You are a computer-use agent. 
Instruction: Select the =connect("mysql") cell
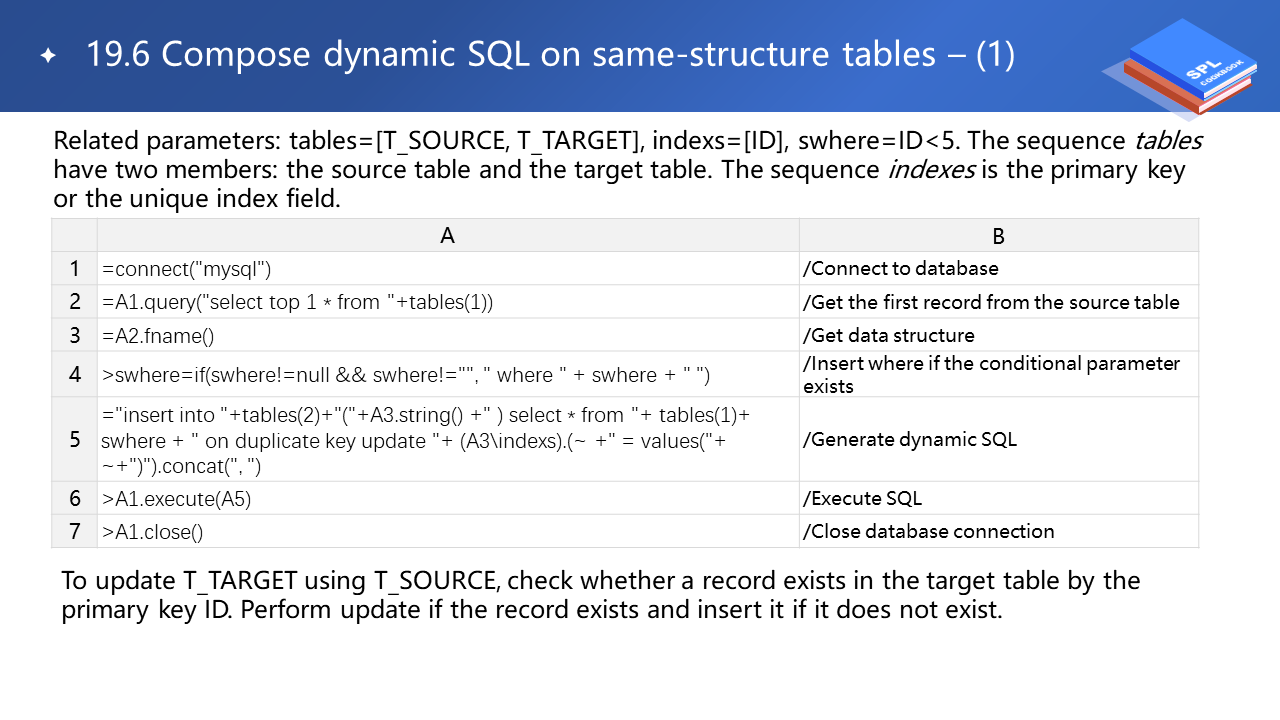tap(186, 268)
